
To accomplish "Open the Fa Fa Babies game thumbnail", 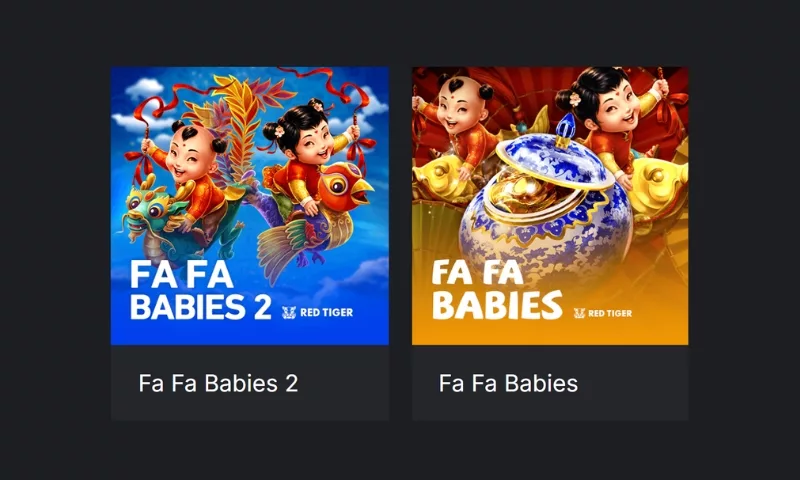I will click(x=550, y=206).
